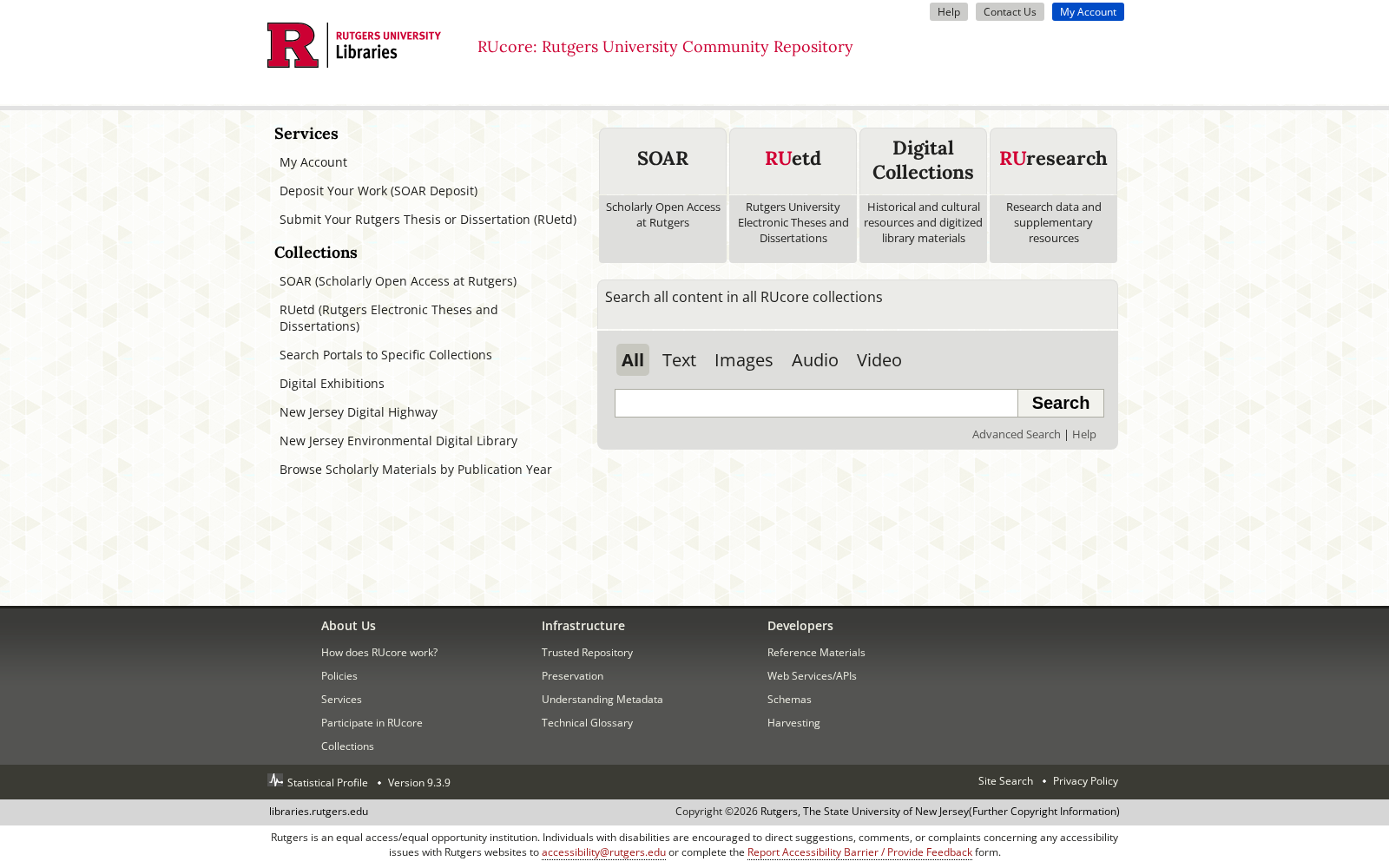The image size is (1389, 868).
Task: Open Further Copyright Information link
Action: tap(1044, 812)
